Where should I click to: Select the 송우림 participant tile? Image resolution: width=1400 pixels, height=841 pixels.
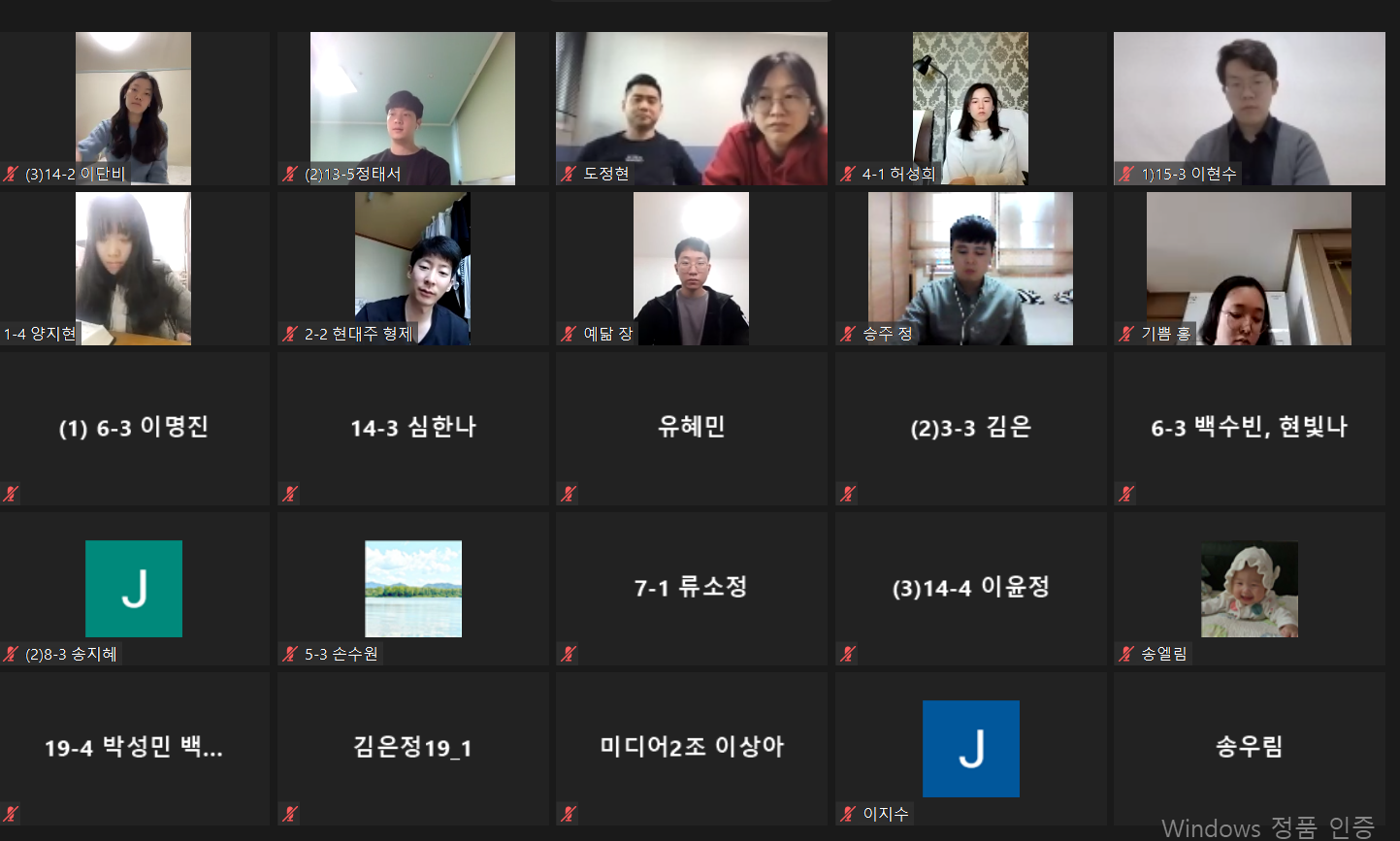(1250, 749)
